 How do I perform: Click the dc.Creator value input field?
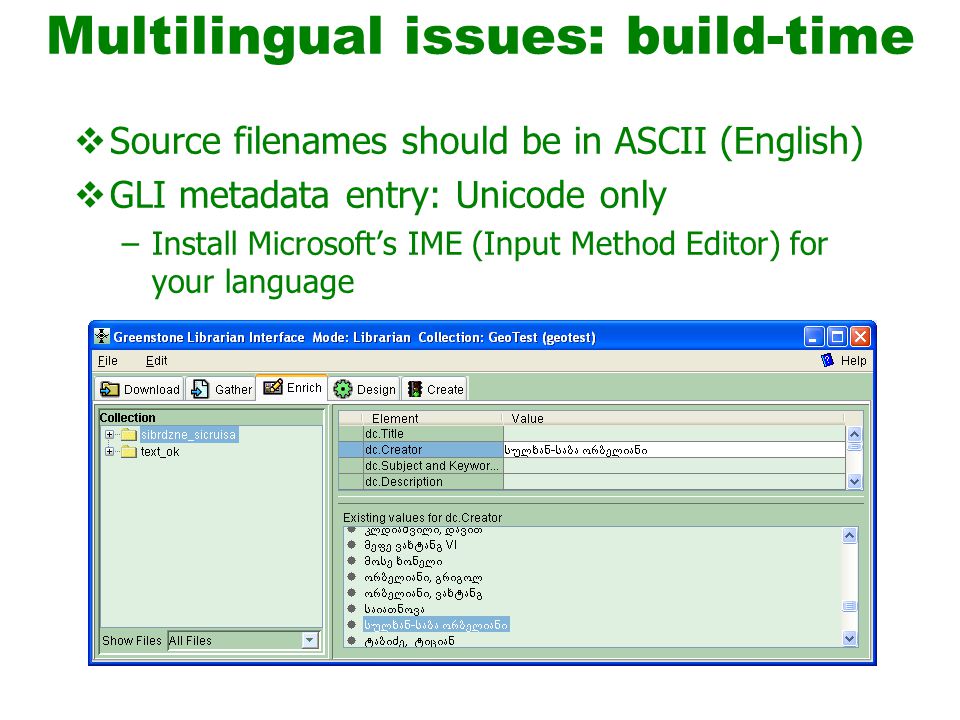[674, 449]
